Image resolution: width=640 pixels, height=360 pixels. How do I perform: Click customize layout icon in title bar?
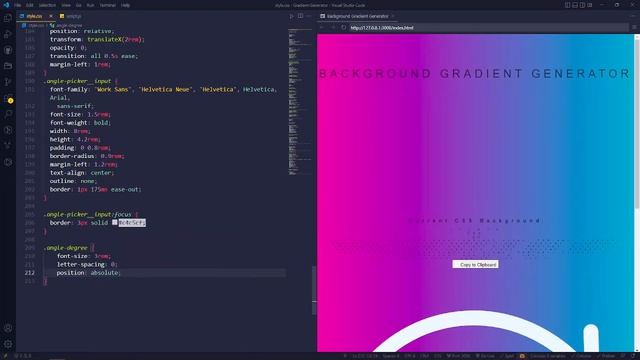point(589,5)
